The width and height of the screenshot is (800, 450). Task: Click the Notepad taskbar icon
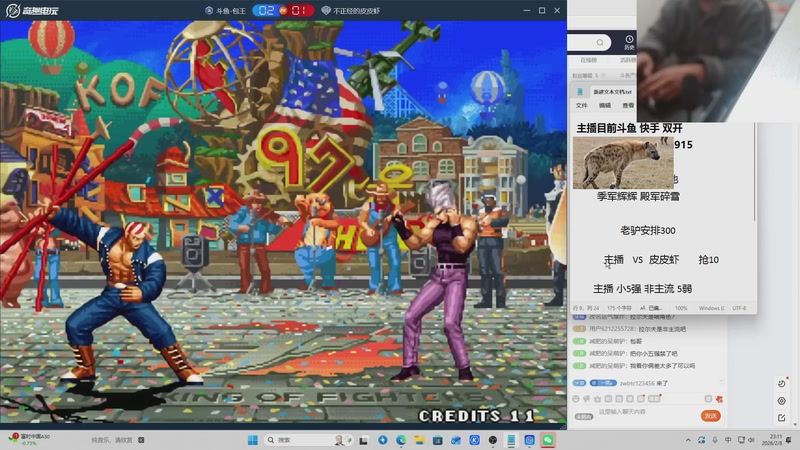pos(511,440)
